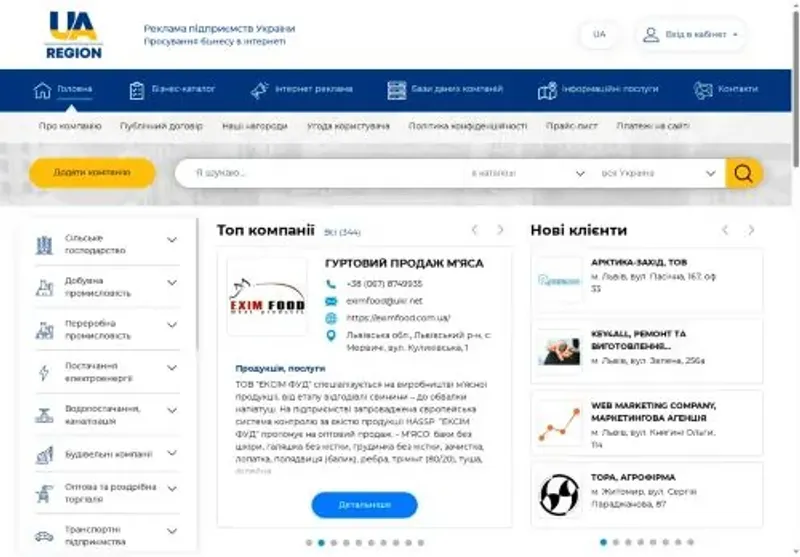
Task: Click the Бази даних компаній database icon
Action: pos(396,90)
